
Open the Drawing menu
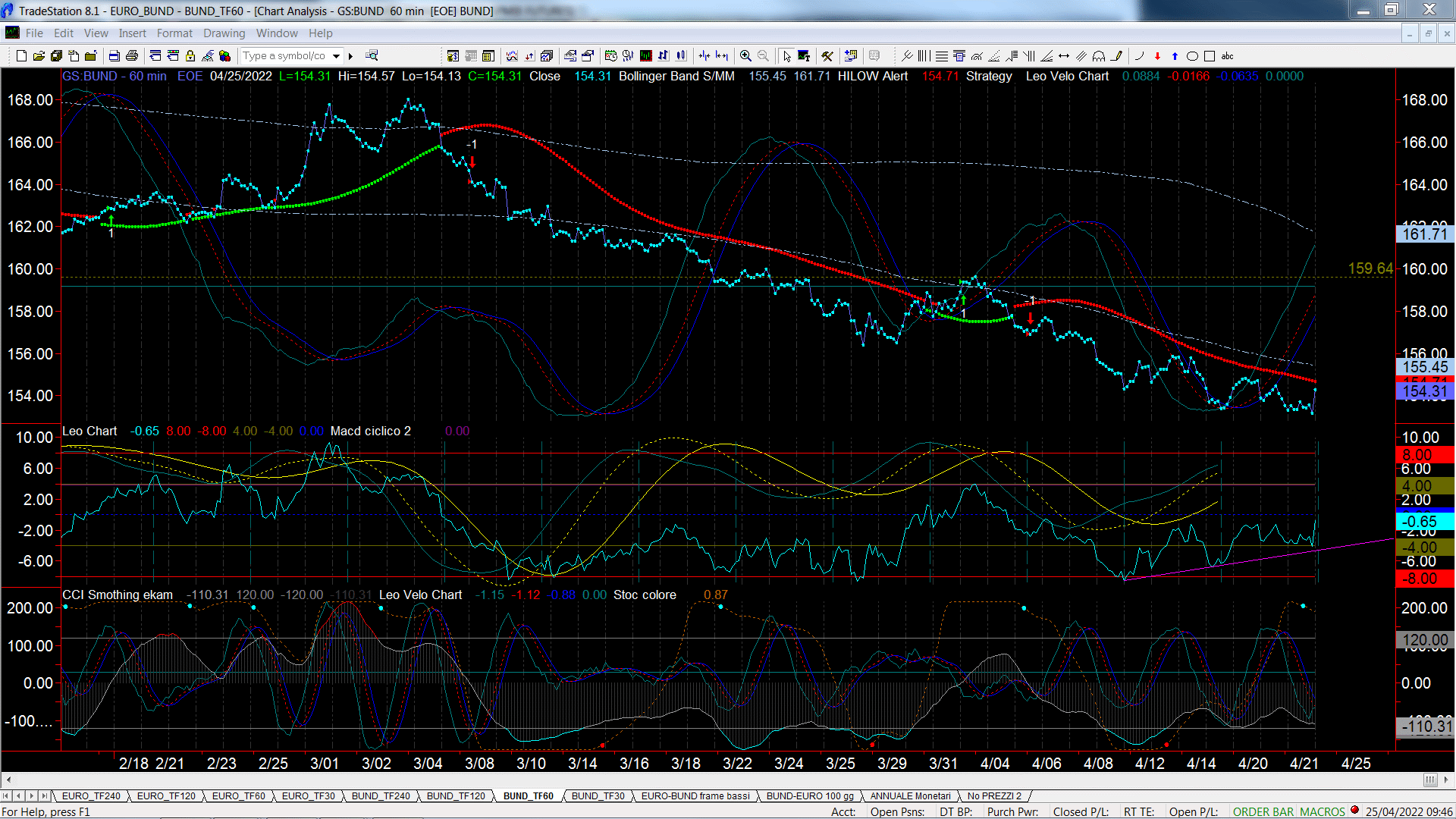(x=224, y=33)
